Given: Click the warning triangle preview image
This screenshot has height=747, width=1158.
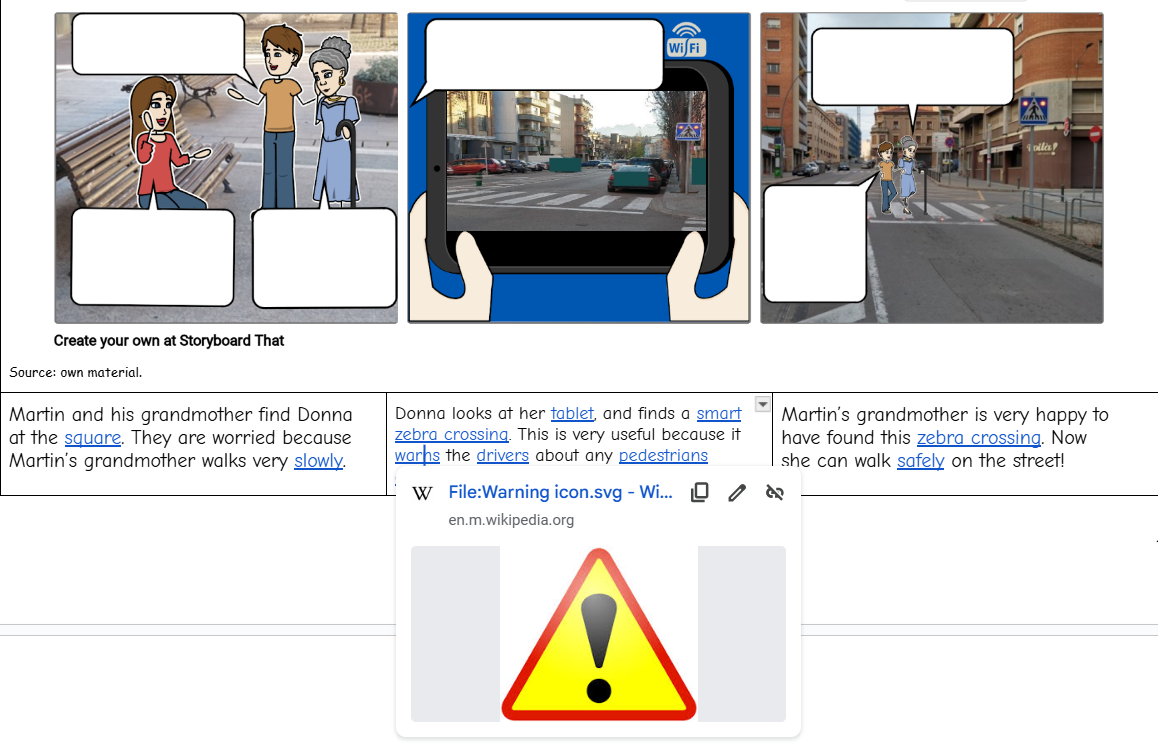Looking at the screenshot, I should tap(598, 634).
